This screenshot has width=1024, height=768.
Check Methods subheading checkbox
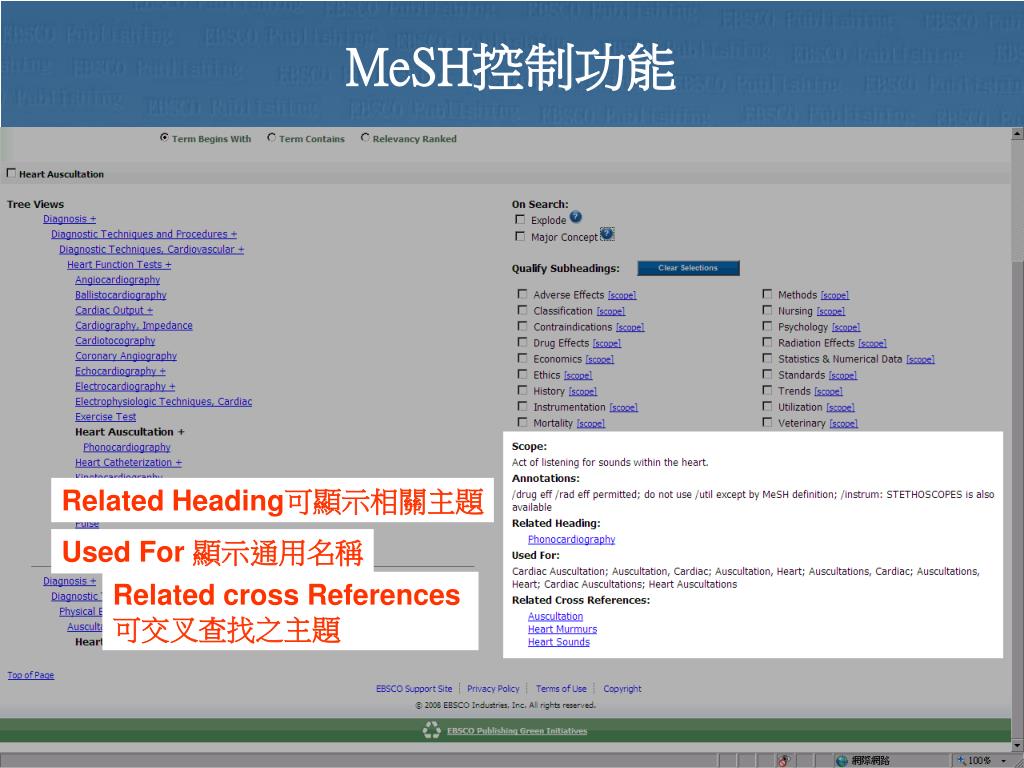[767, 294]
